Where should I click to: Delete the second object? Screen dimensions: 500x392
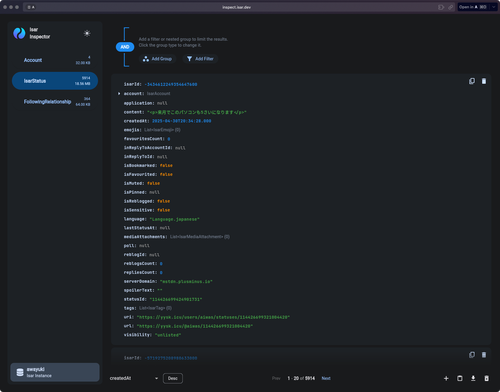click(x=484, y=355)
